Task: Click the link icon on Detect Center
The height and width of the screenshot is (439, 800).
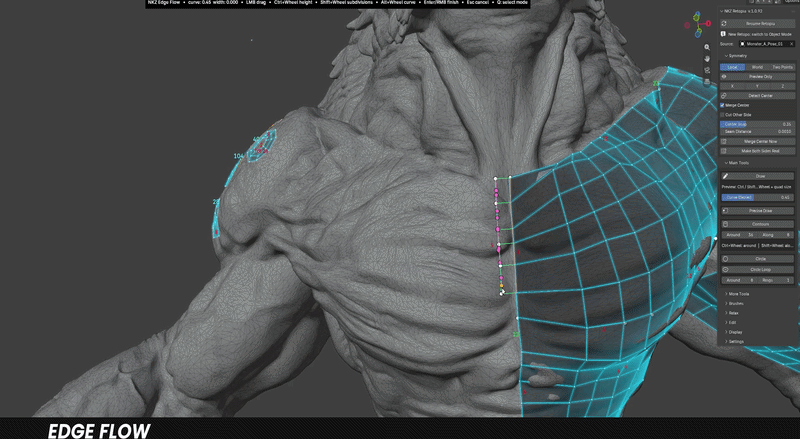Action: point(723,95)
